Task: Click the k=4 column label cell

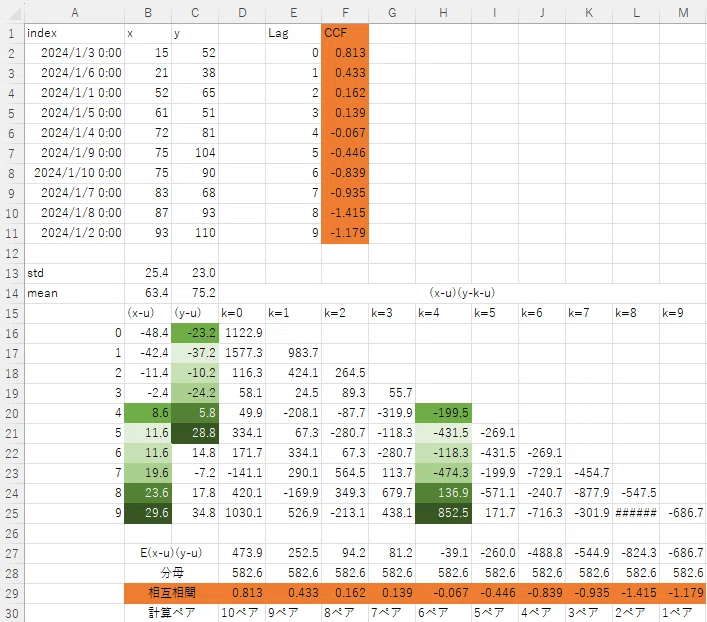Action: (x=443, y=313)
